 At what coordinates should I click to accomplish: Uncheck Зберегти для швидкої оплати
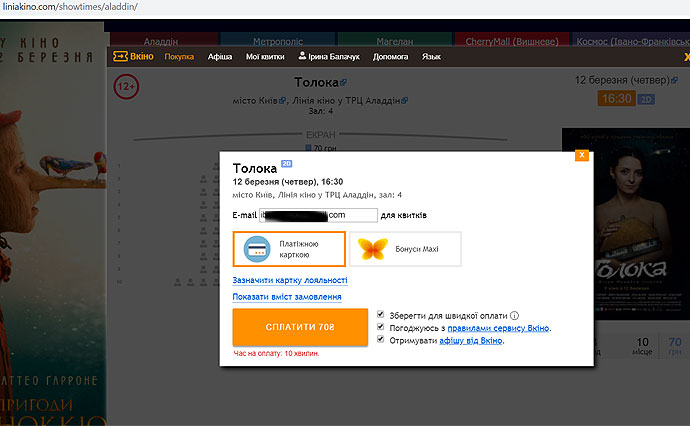381,315
